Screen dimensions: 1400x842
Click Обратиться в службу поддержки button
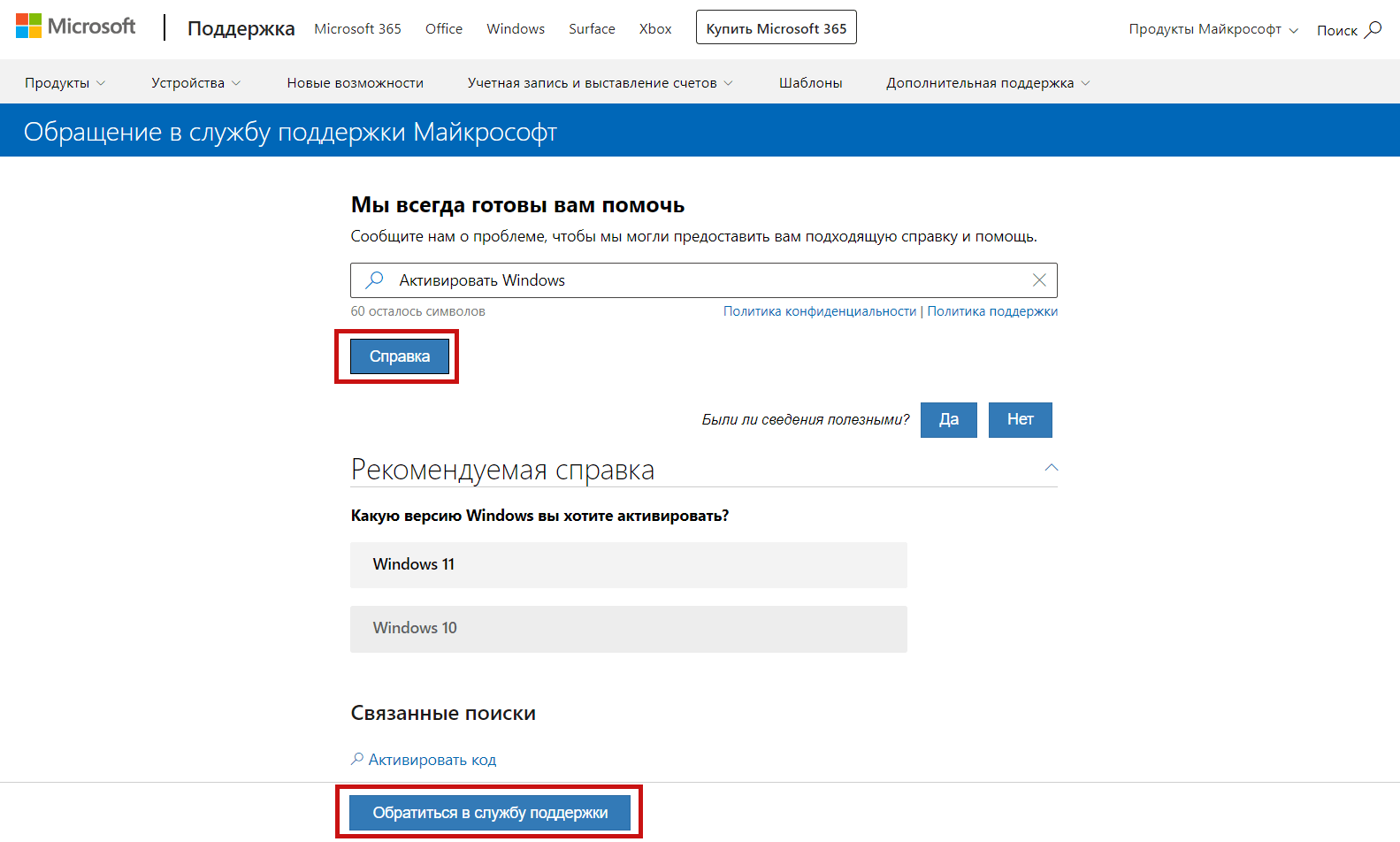point(490,813)
